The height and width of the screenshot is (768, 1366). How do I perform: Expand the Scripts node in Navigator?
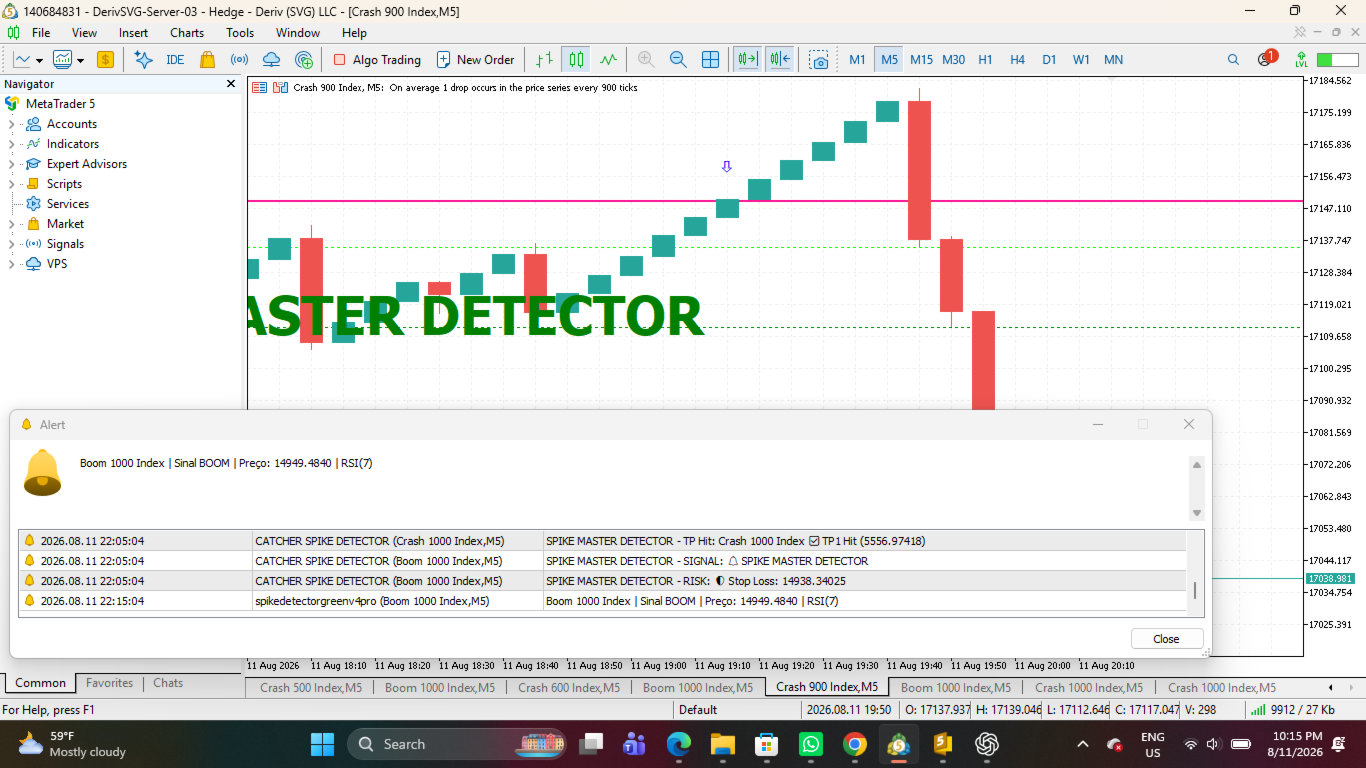point(12,184)
